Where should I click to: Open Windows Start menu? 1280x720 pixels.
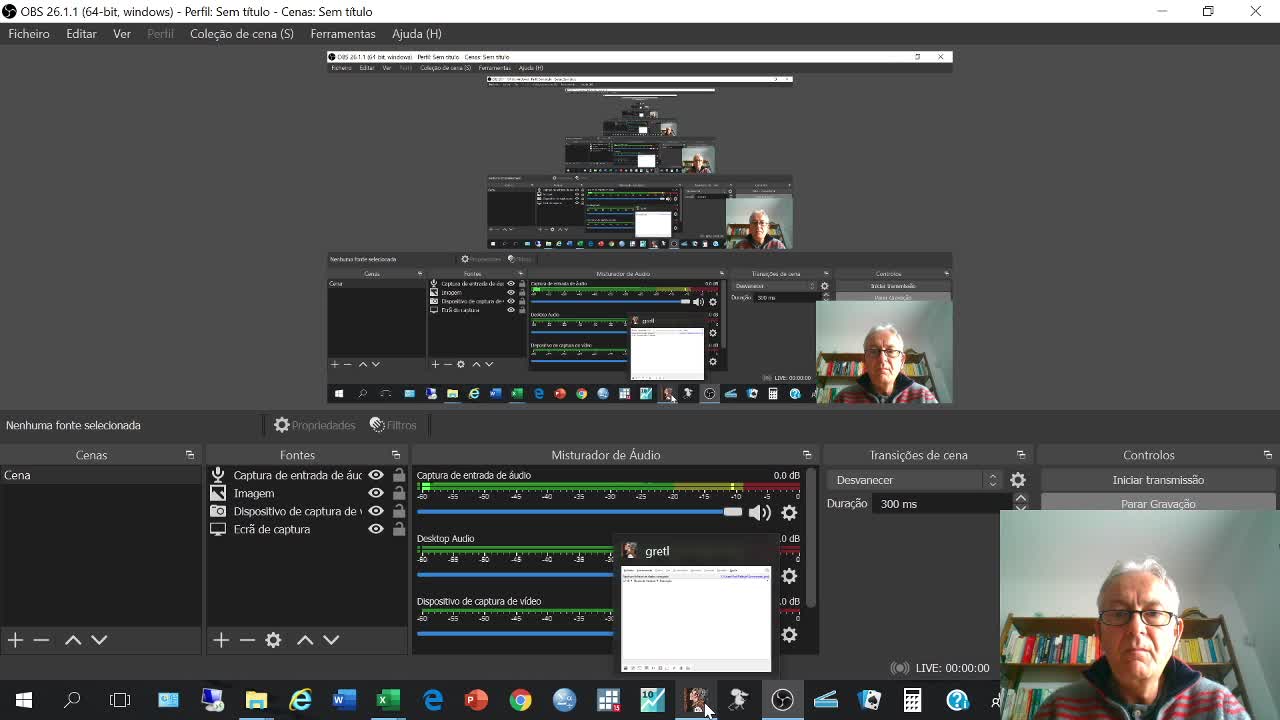[x=24, y=700]
